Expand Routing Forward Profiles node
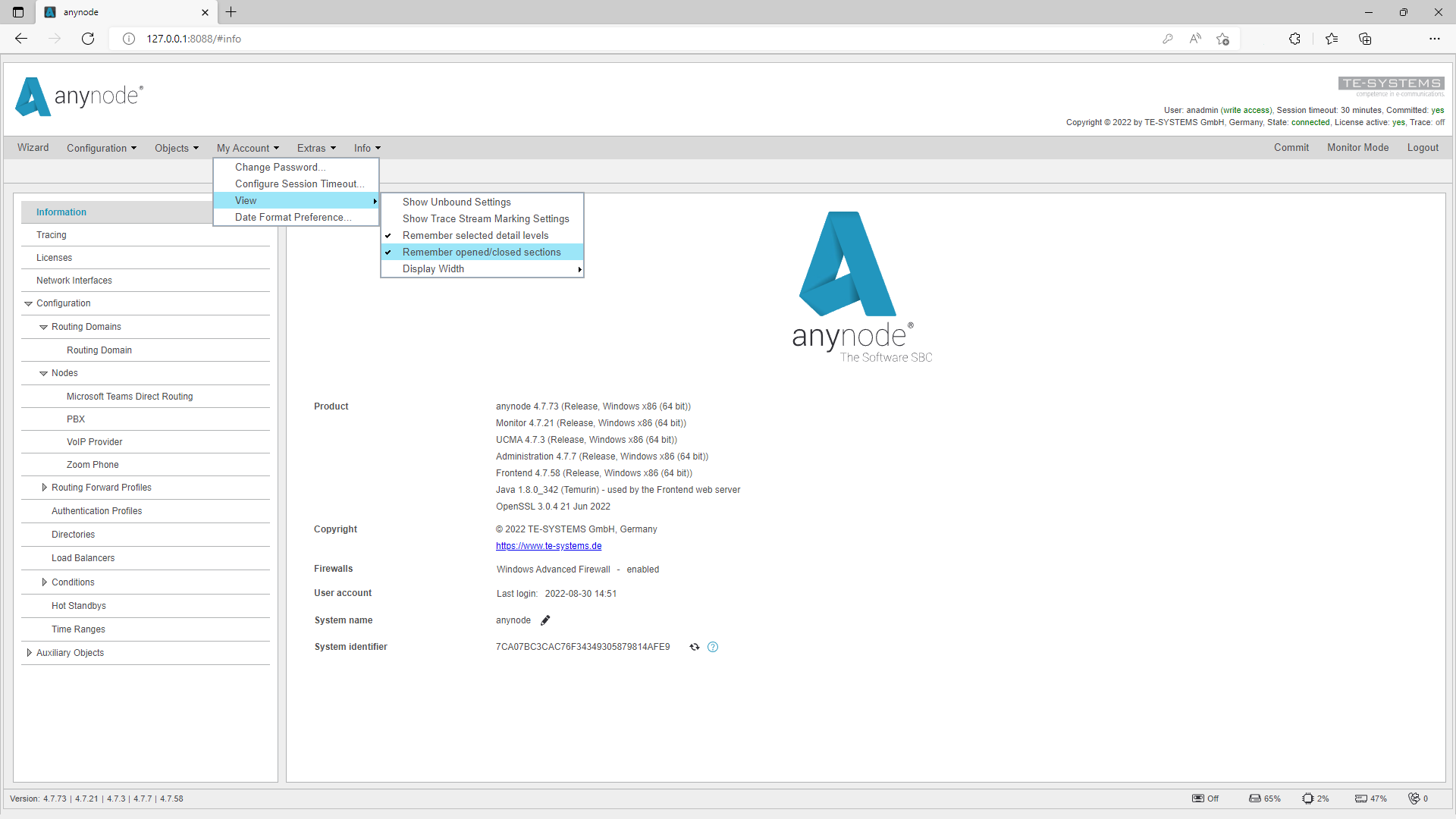Image resolution: width=1456 pixels, height=819 pixels. click(44, 488)
